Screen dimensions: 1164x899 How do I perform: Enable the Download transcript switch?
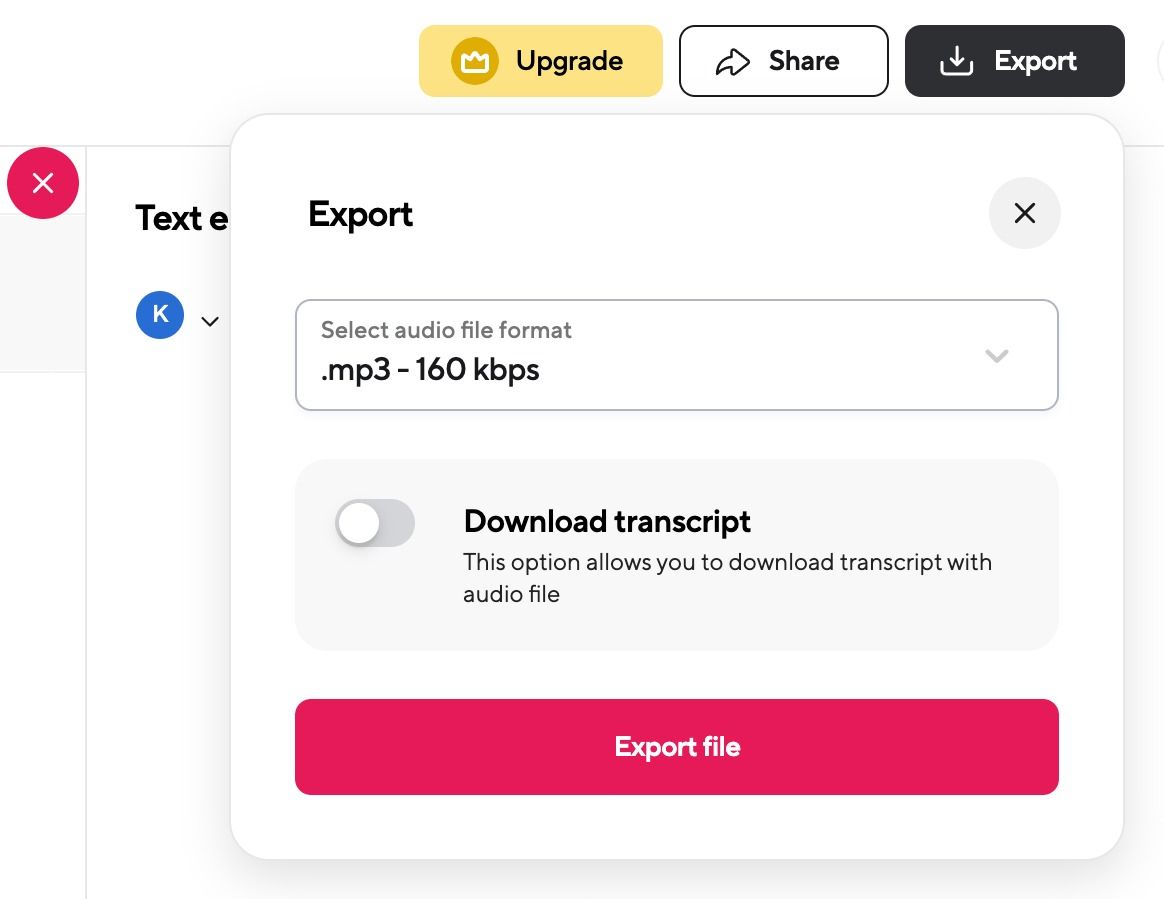(375, 523)
